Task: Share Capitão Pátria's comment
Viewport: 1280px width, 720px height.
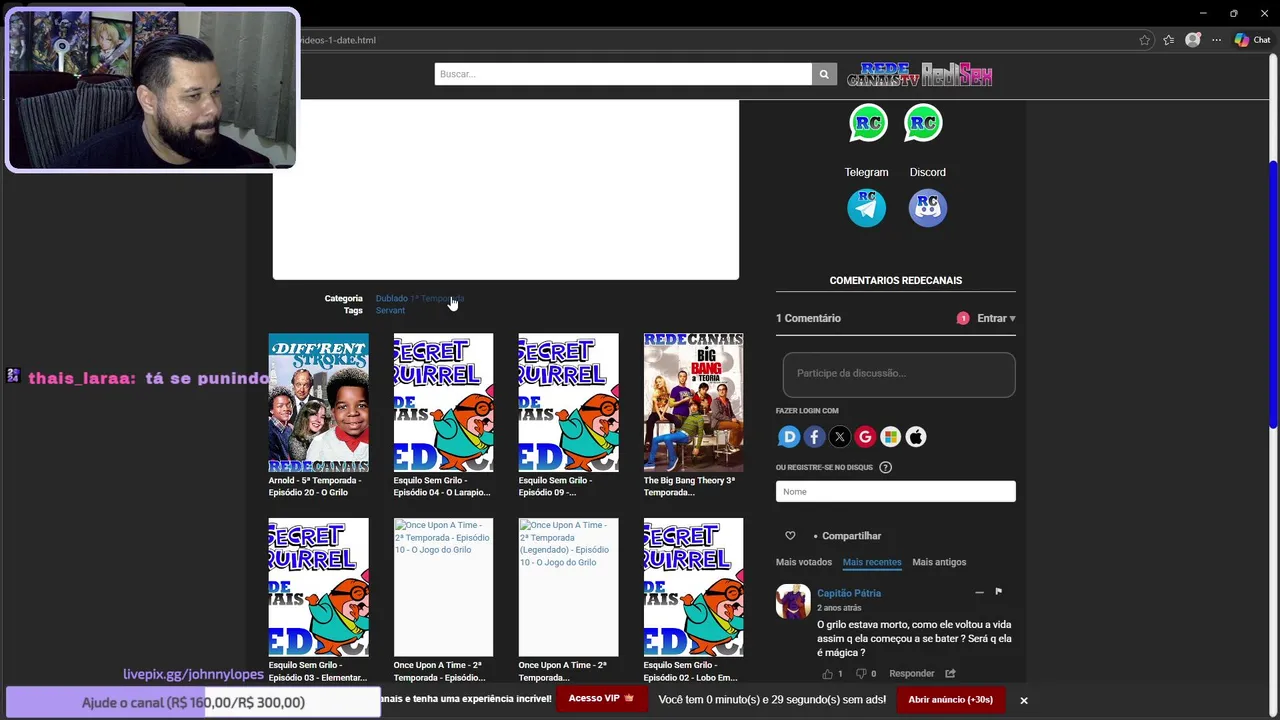Action: pos(950,674)
